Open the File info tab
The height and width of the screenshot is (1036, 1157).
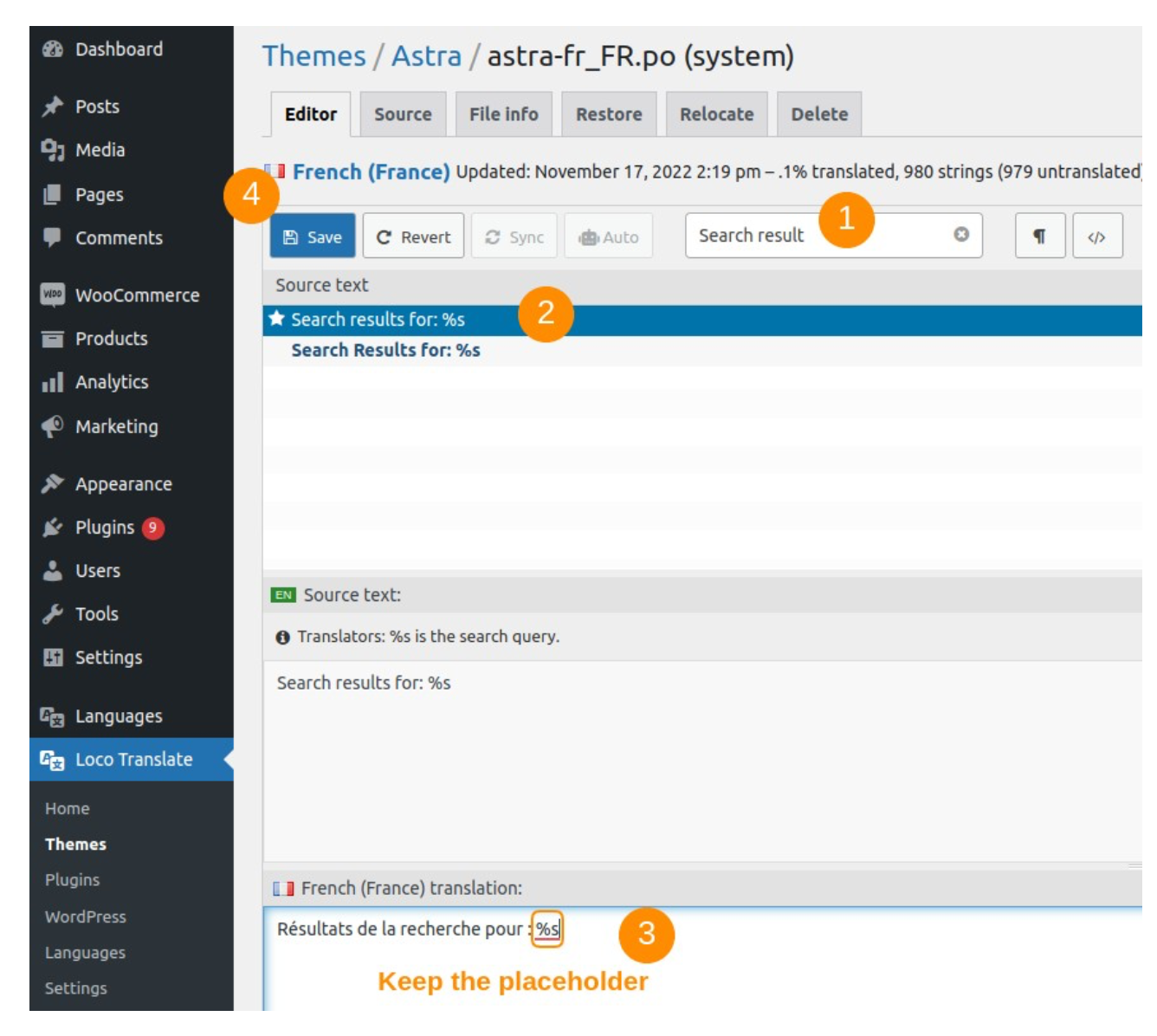504,114
